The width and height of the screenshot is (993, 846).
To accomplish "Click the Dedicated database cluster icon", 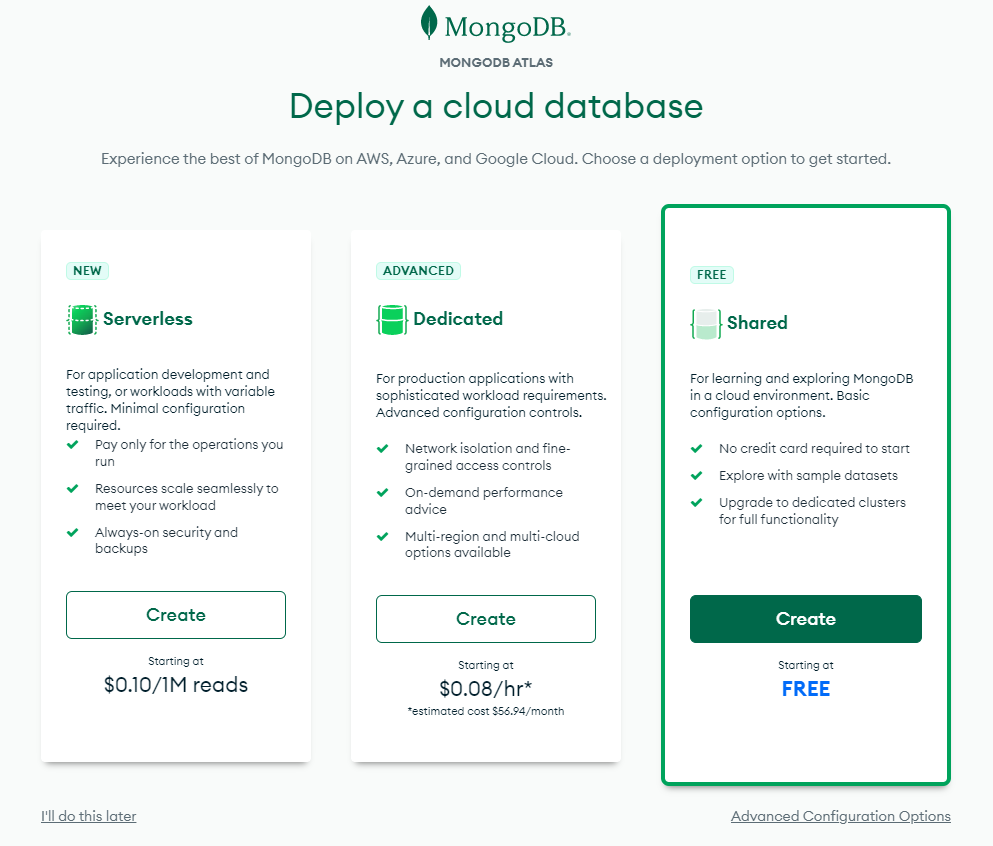I will coord(391,318).
